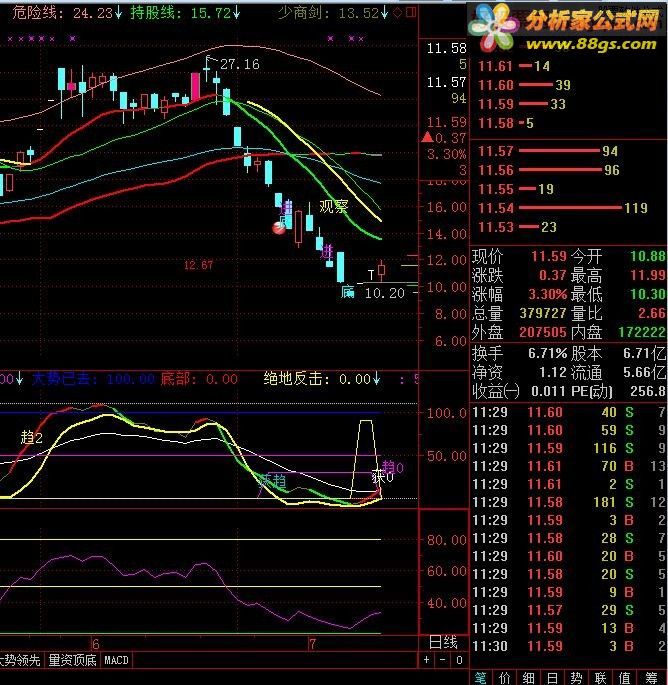This screenshot has height=685, width=668.
Task: Click the month 6 marker on time axis
Action: (96, 643)
